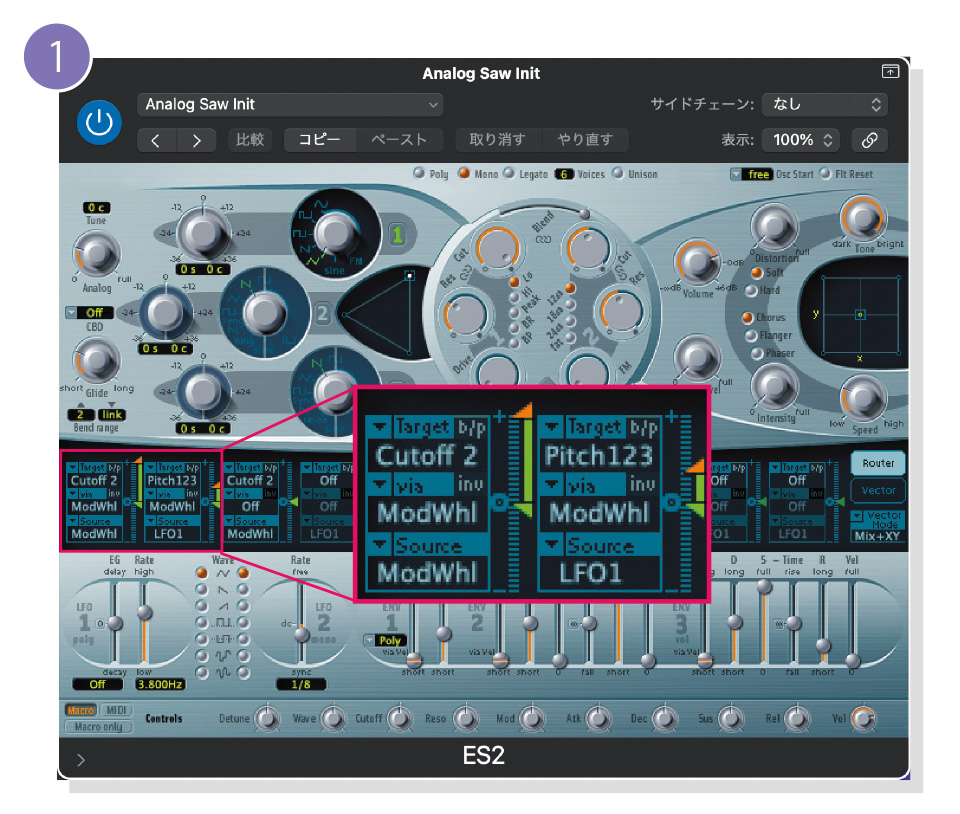Open the サイドチェーン なし dropdown
Image resolution: width=960 pixels, height=814 pixels.
pos(825,105)
